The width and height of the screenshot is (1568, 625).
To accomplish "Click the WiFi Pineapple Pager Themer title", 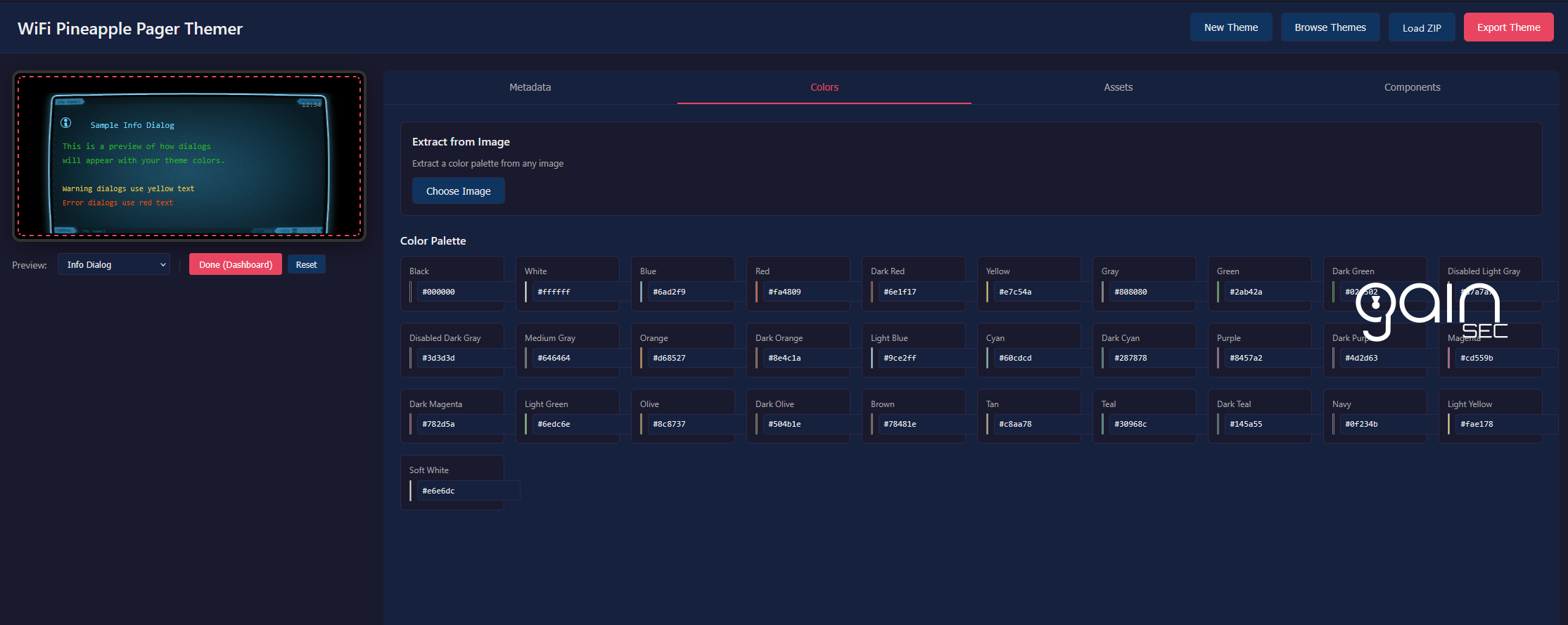I will click(130, 29).
